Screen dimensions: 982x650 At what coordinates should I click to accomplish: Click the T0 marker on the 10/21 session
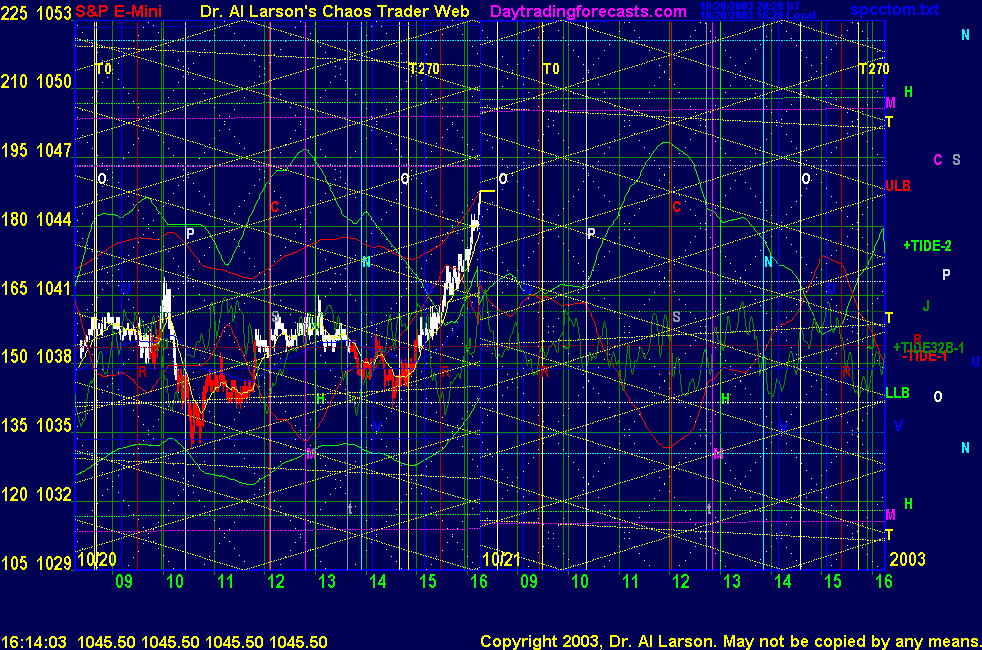click(x=551, y=69)
